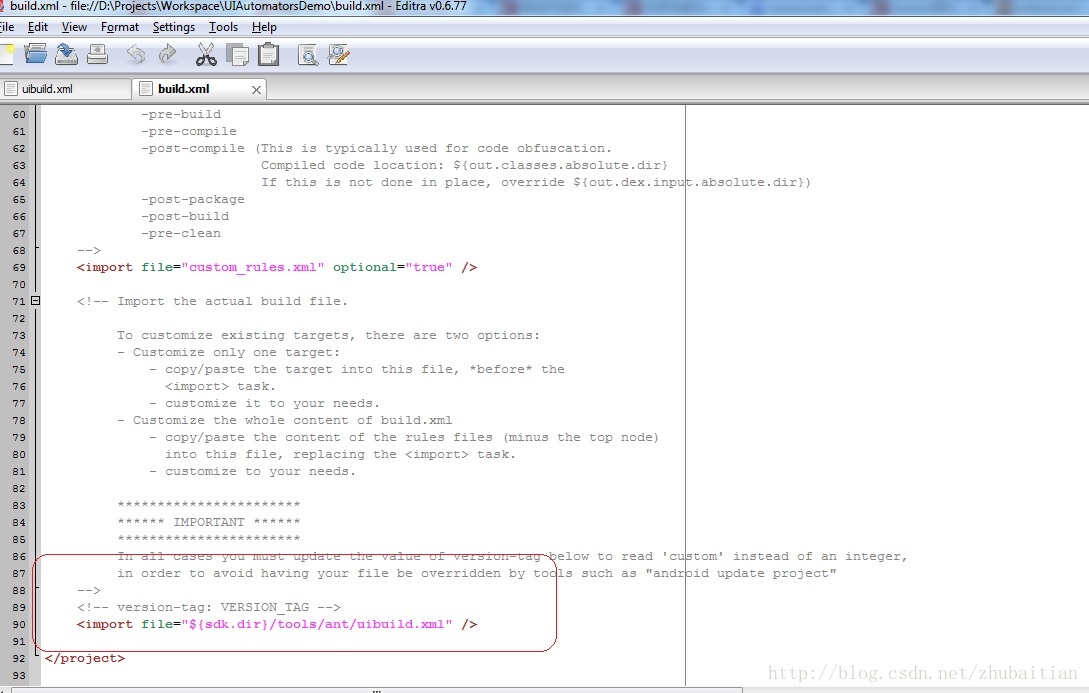The width and height of the screenshot is (1089, 693).
Task: Open the Find tool in toolbar
Action: tap(308, 54)
